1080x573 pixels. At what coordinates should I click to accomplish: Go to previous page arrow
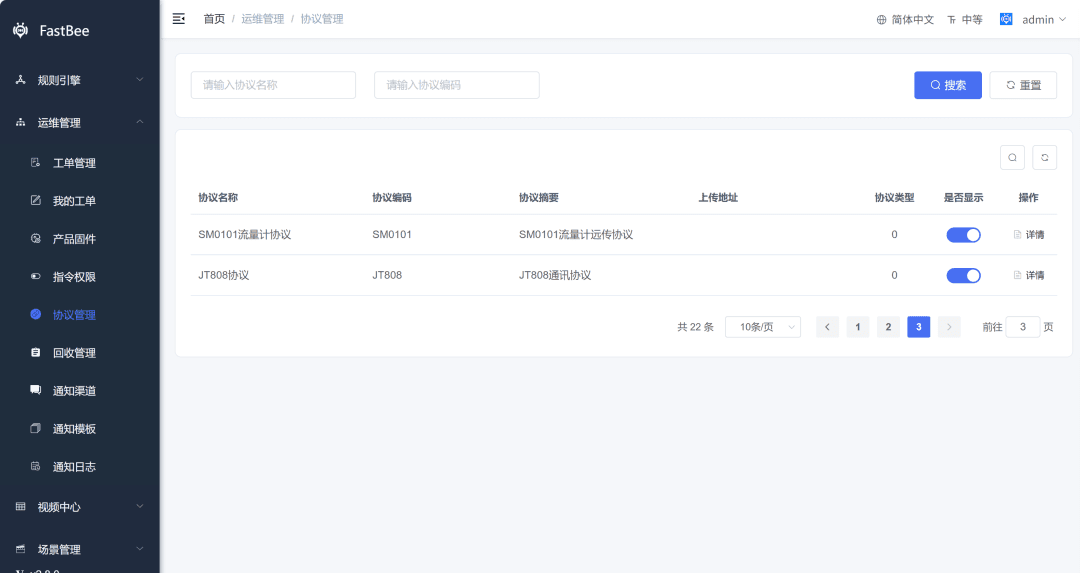827,326
